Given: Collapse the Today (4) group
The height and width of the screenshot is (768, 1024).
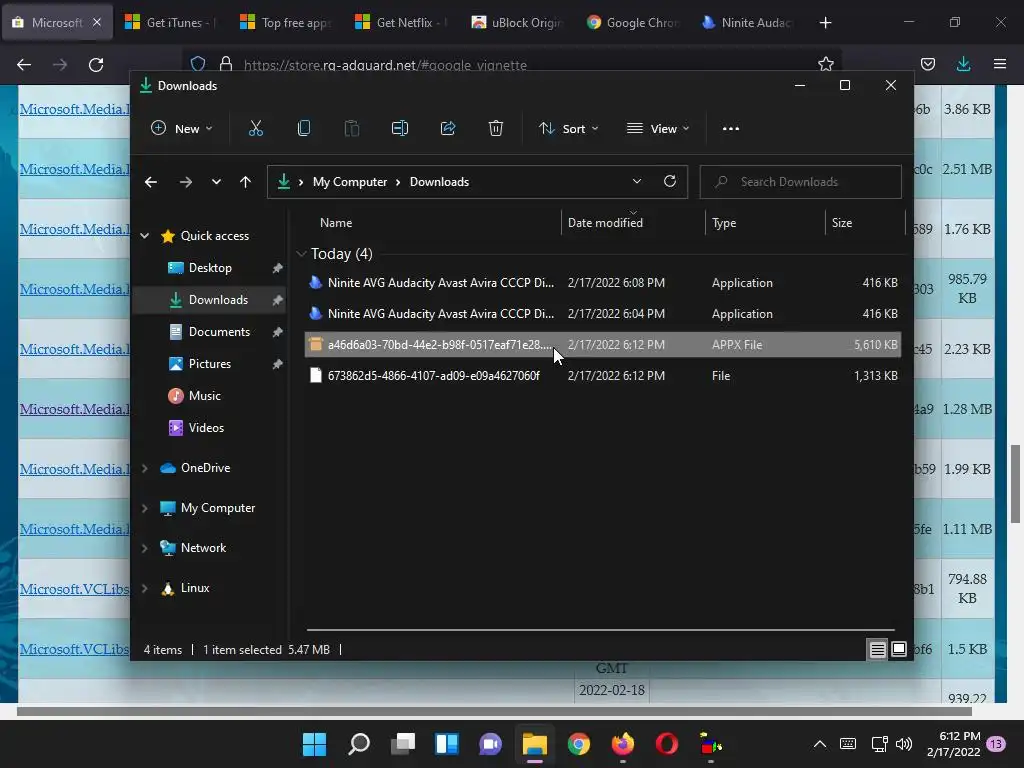Looking at the screenshot, I should point(301,253).
